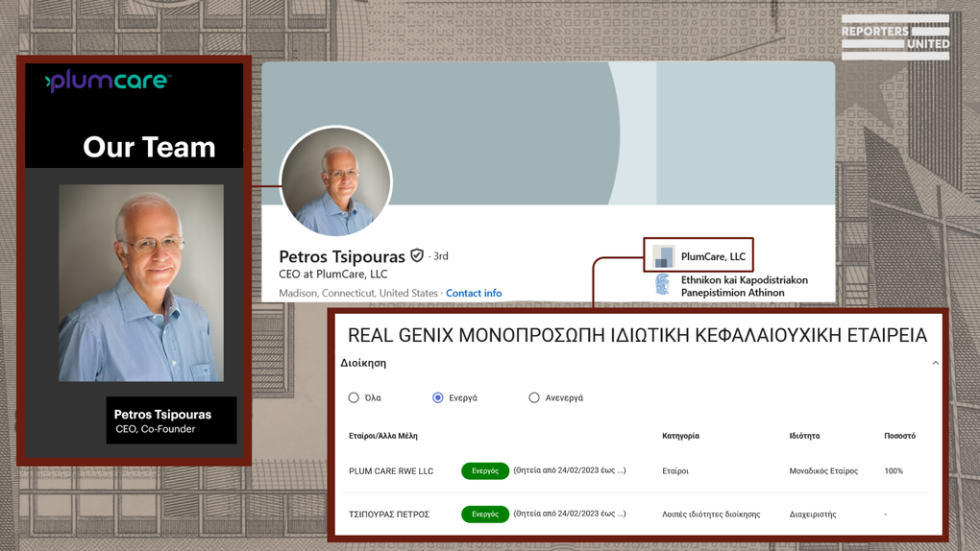Click the Εταίροι category cell
Image resolution: width=980 pixels, height=551 pixels.
(675, 471)
